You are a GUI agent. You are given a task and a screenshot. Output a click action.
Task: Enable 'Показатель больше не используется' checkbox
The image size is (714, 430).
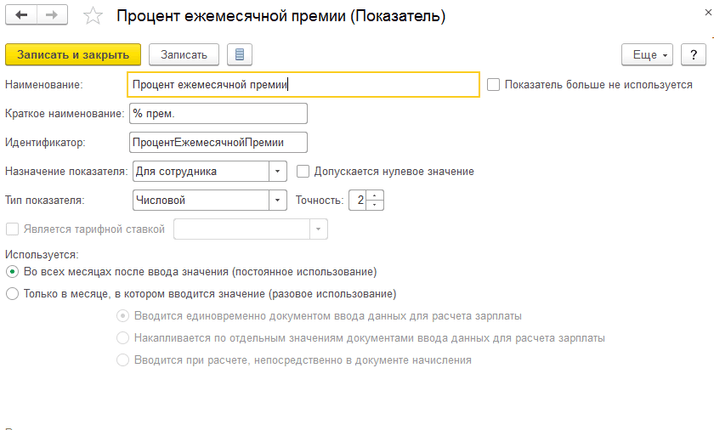tap(493, 85)
